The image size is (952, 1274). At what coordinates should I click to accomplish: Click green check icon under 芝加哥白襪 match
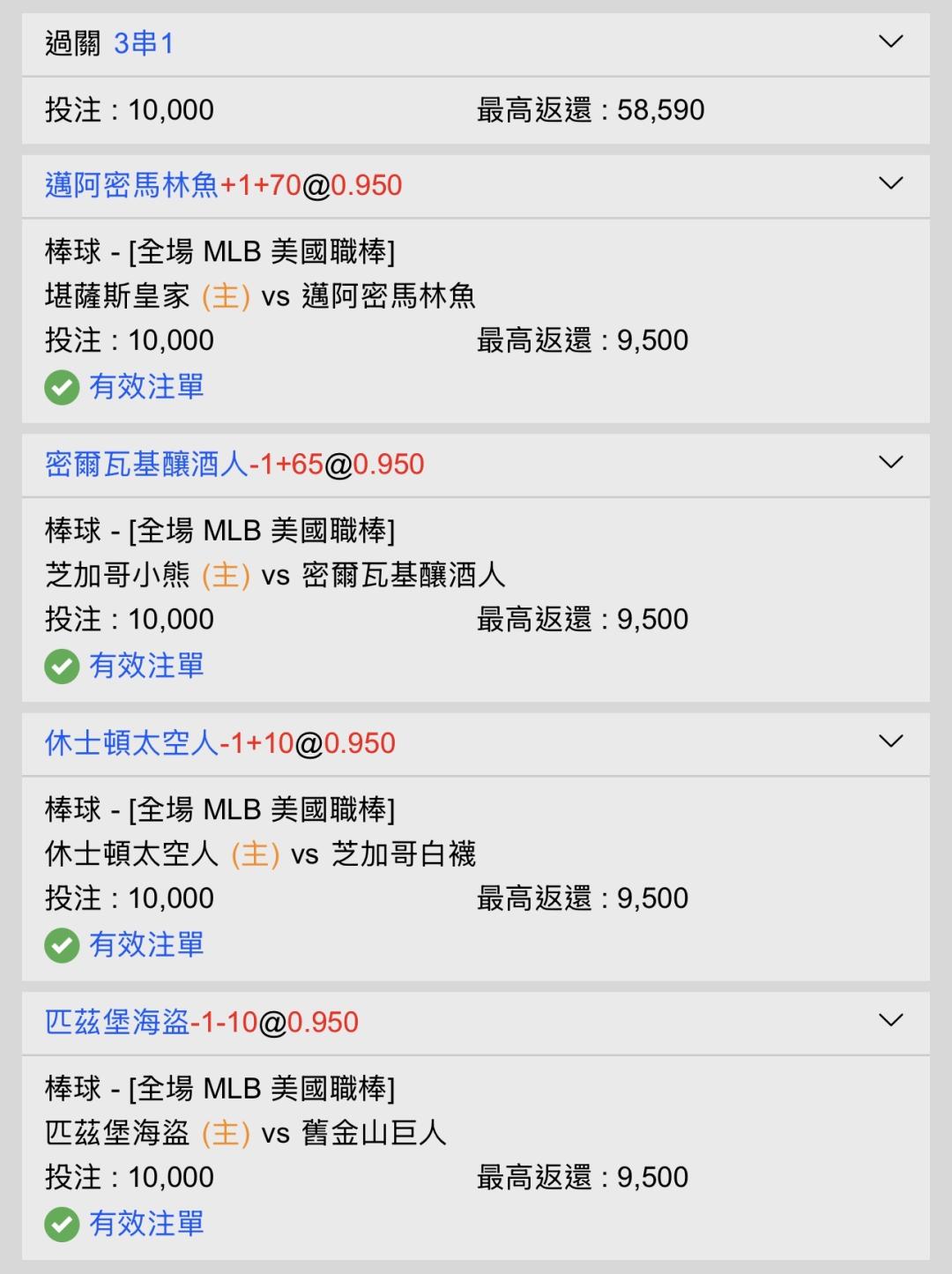pyautogui.click(x=62, y=945)
